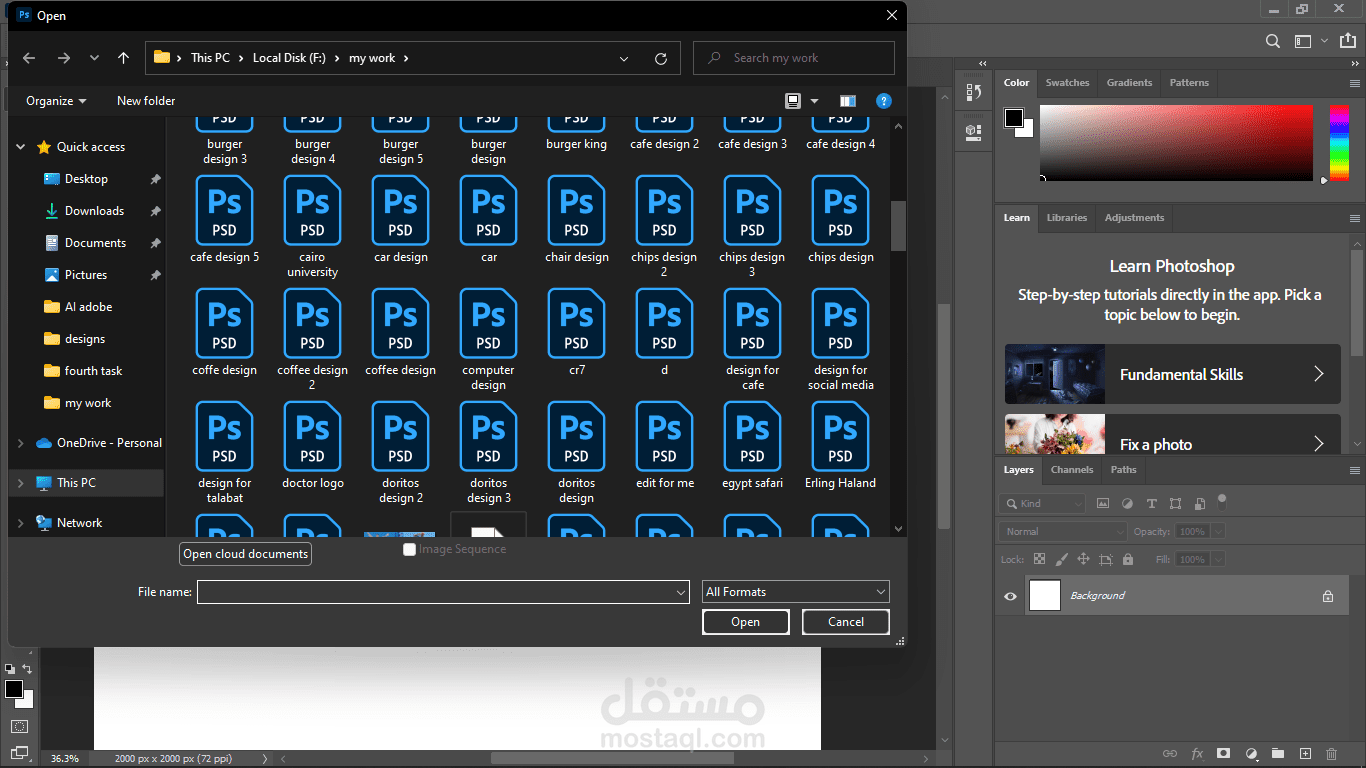The height and width of the screenshot is (768, 1366).
Task: Open the History panel icon in Photoshop
Action: (974, 93)
